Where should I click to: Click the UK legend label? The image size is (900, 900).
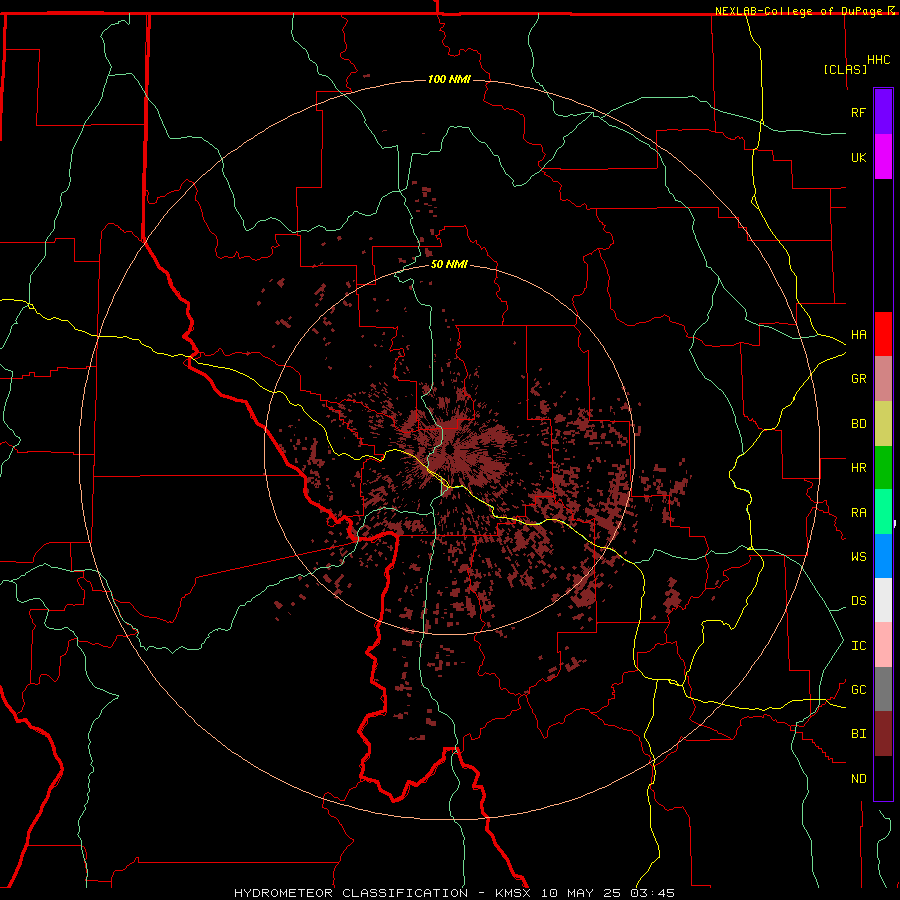point(858,157)
